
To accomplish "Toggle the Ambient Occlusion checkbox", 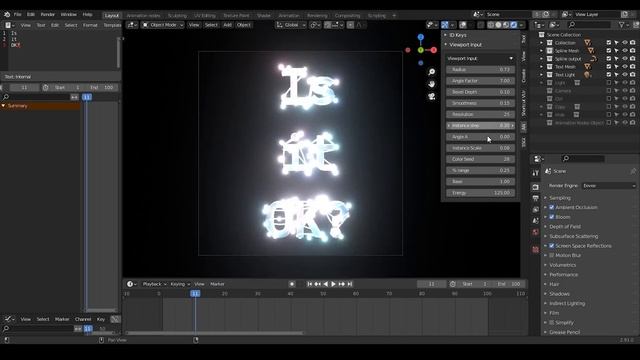I will 552,207.
